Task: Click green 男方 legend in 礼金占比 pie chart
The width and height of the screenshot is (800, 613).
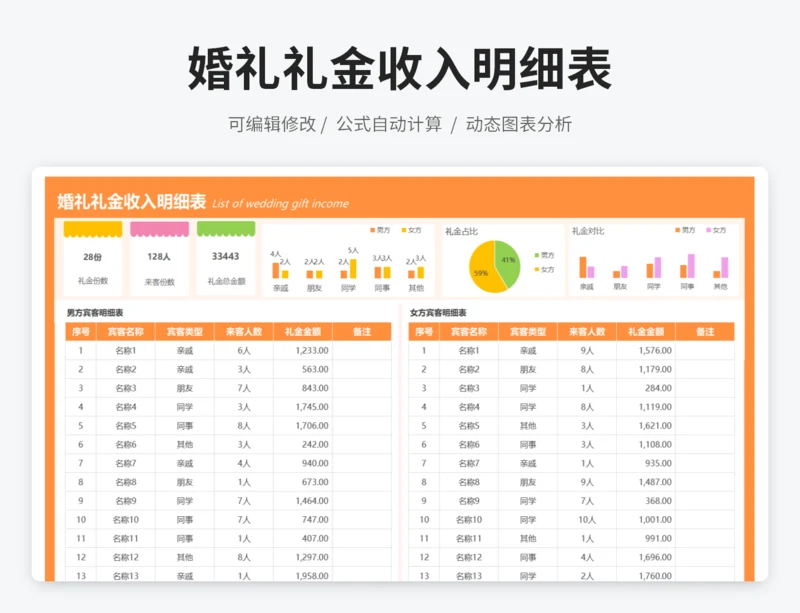Action: tap(544, 255)
